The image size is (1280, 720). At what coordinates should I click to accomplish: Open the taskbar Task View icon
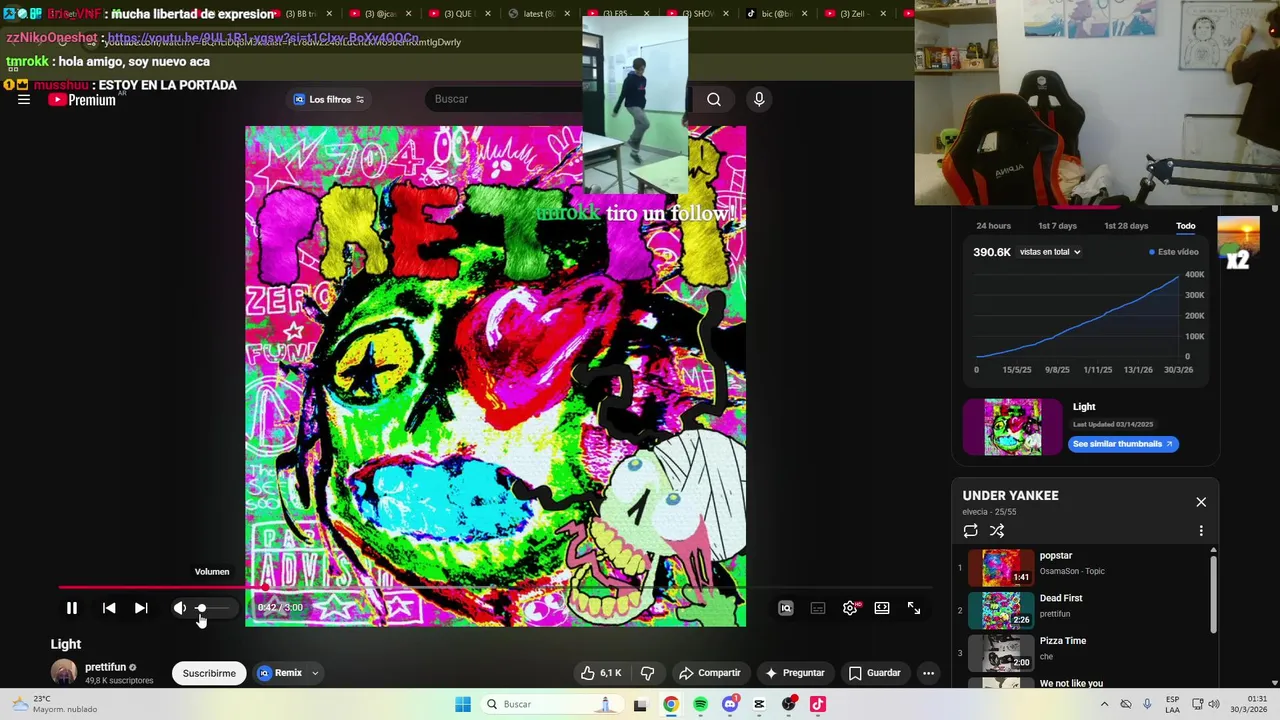641,704
